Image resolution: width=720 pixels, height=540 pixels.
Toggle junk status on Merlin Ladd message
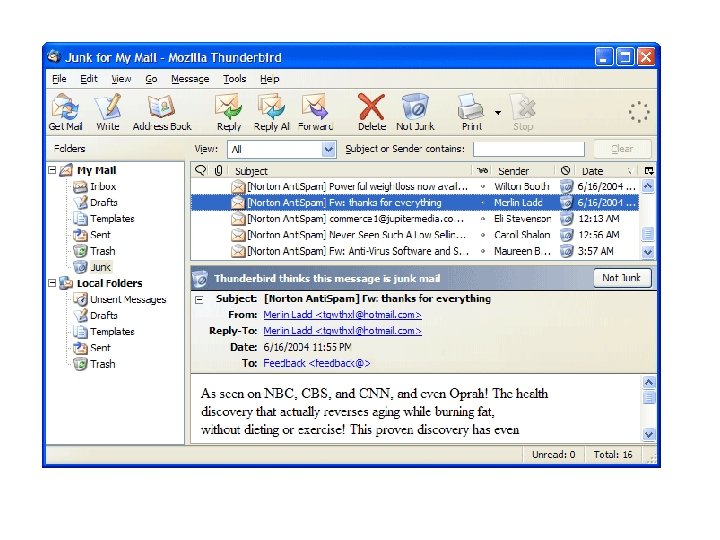point(566,202)
